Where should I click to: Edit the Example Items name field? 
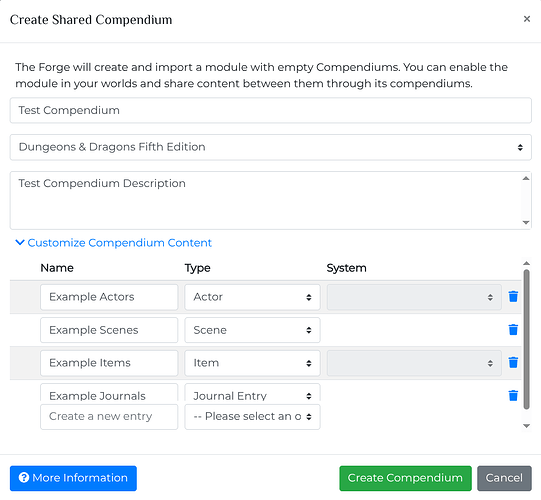click(x=109, y=363)
